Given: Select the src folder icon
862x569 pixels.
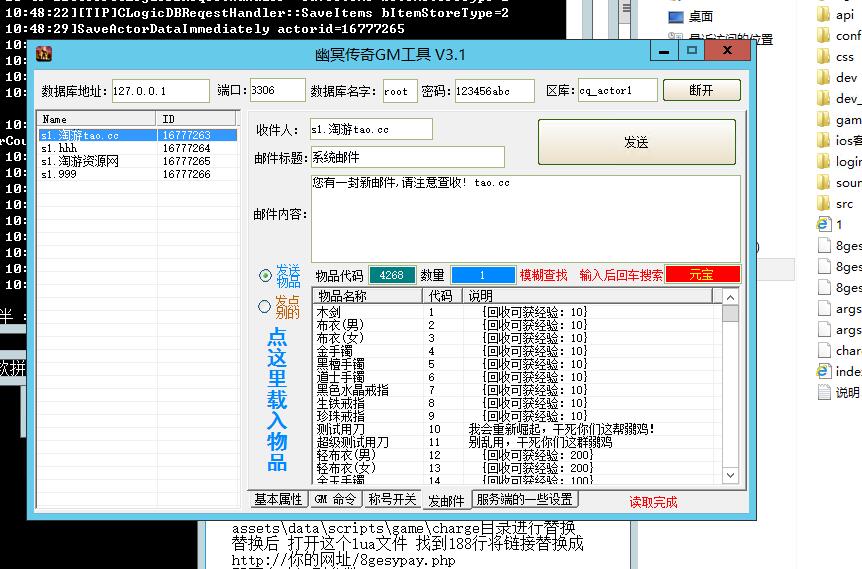Looking at the screenshot, I should pos(822,204).
